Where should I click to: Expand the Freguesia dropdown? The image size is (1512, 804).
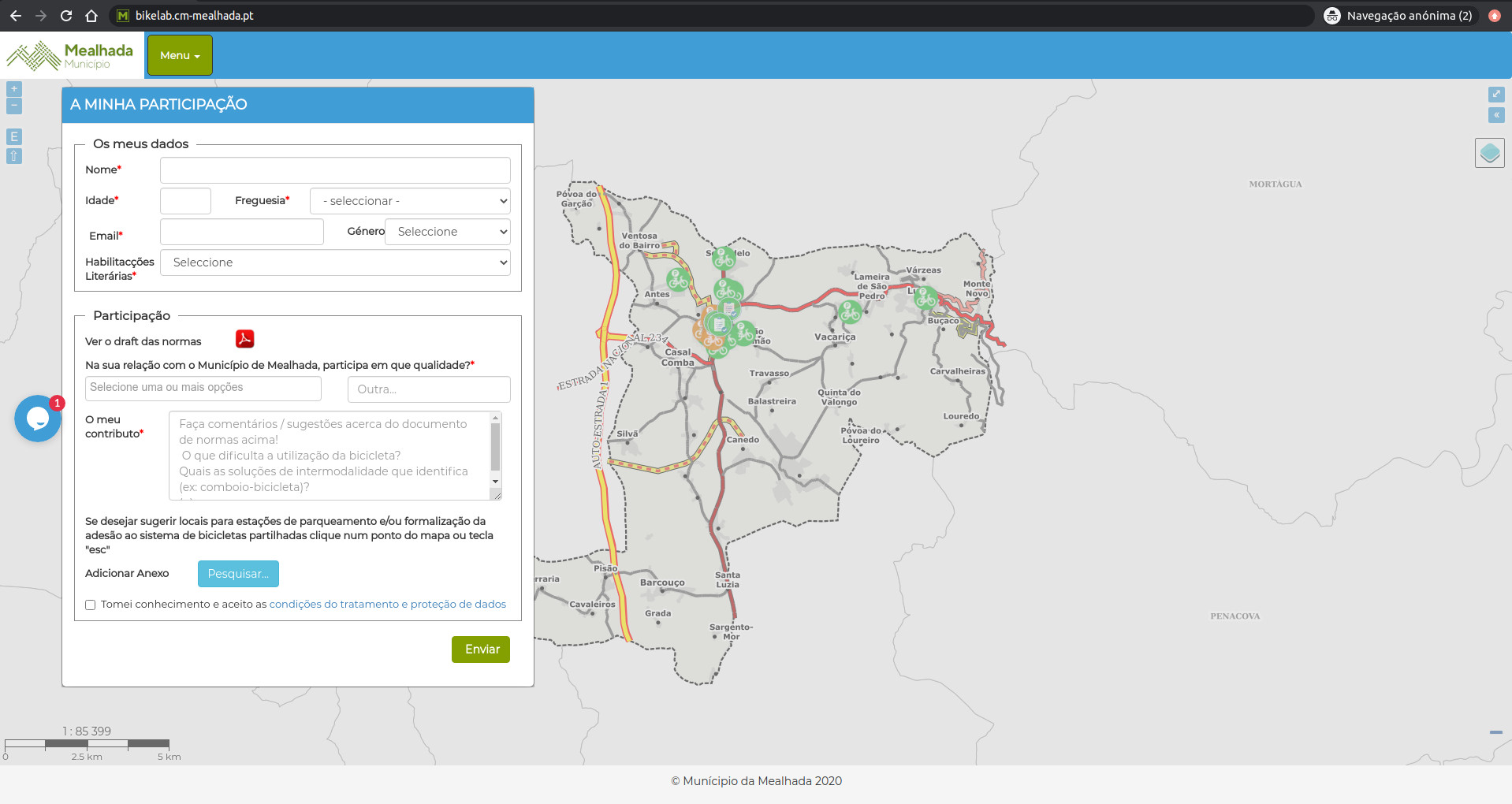pos(410,201)
